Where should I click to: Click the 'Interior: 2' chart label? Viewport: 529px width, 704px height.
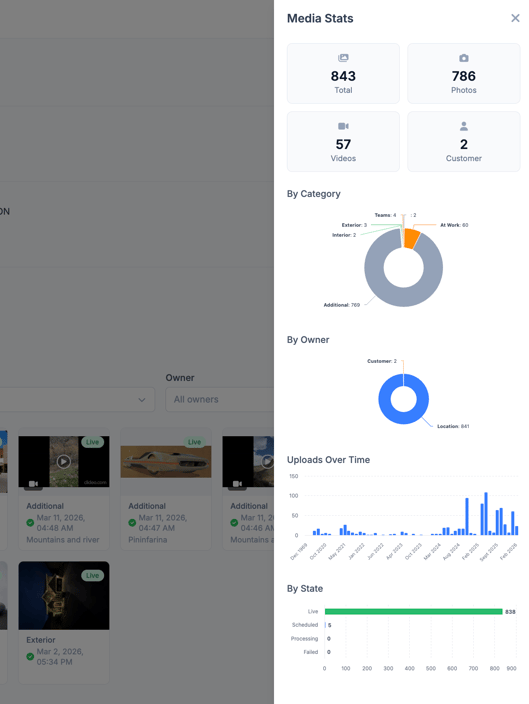pyautogui.click(x=344, y=235)
